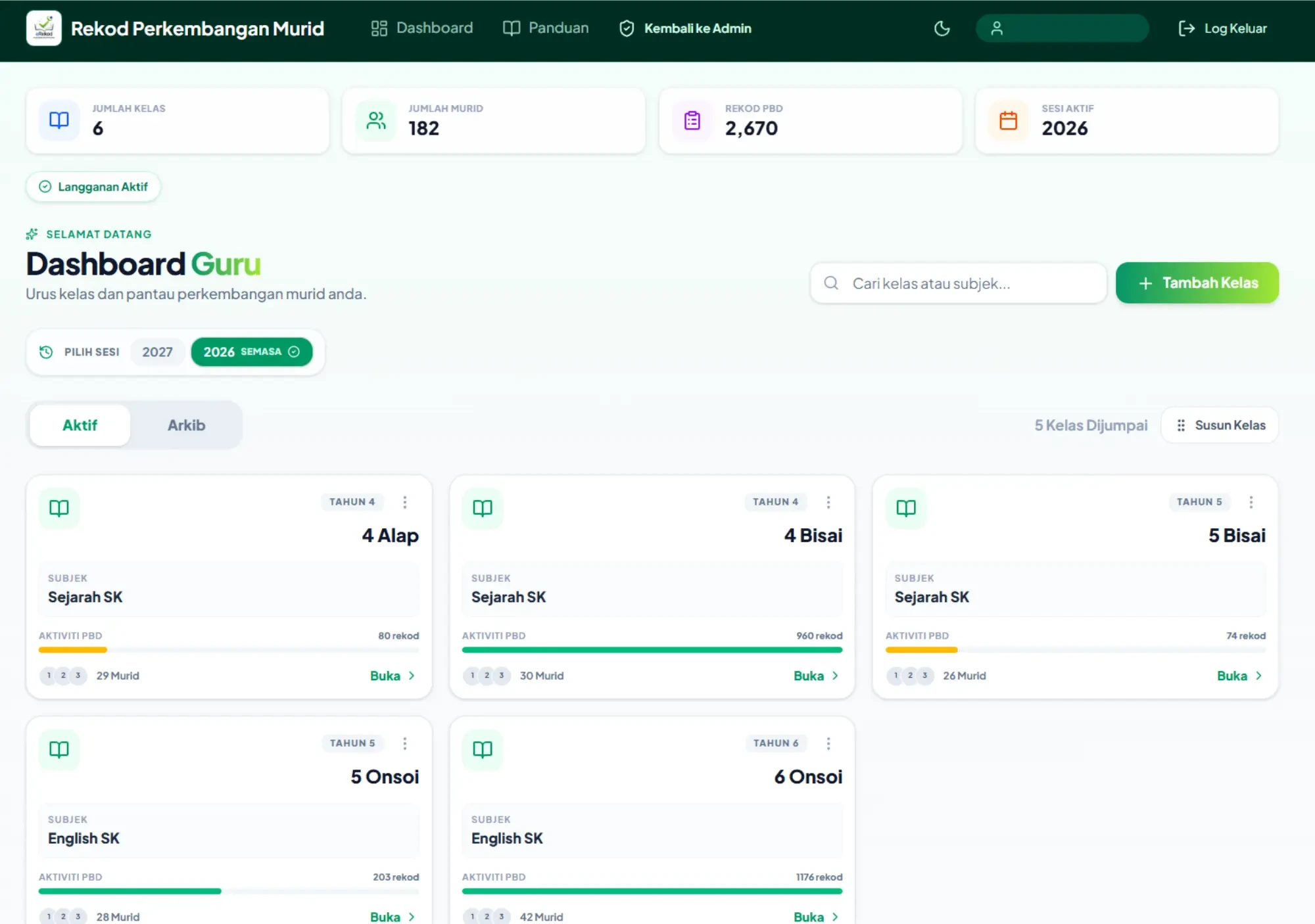Click the TAHUN 4 badge on 4 Bisai card
Image resolution: width=1315 pixels, height=924 pixels.
tap(775, 502)
